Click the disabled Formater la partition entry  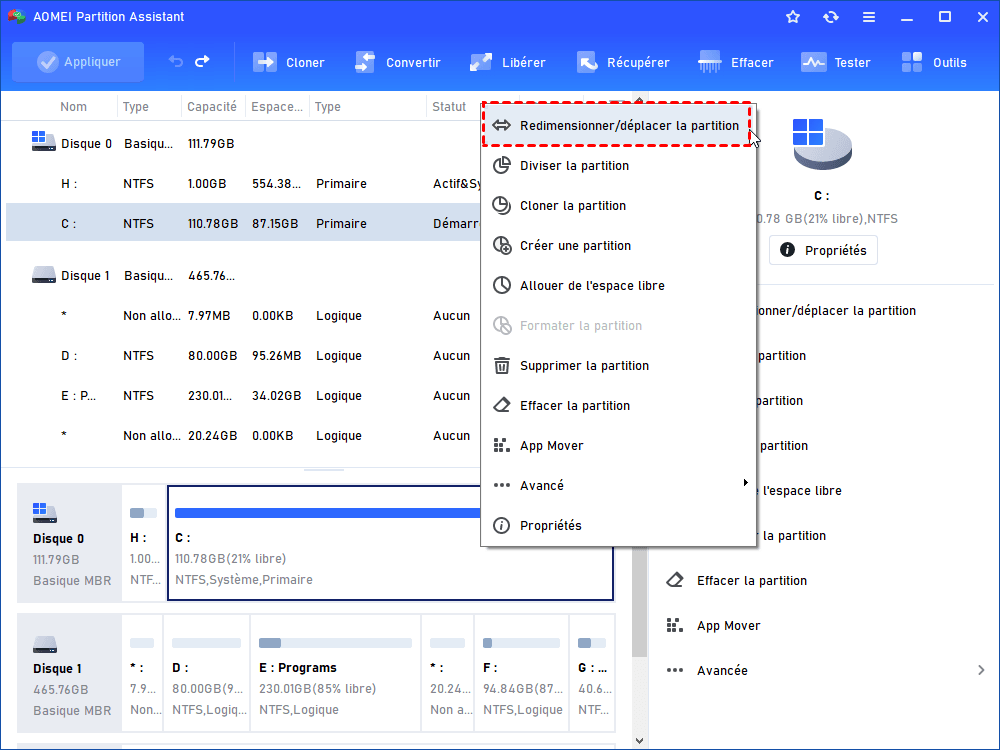tap(618, 326)
